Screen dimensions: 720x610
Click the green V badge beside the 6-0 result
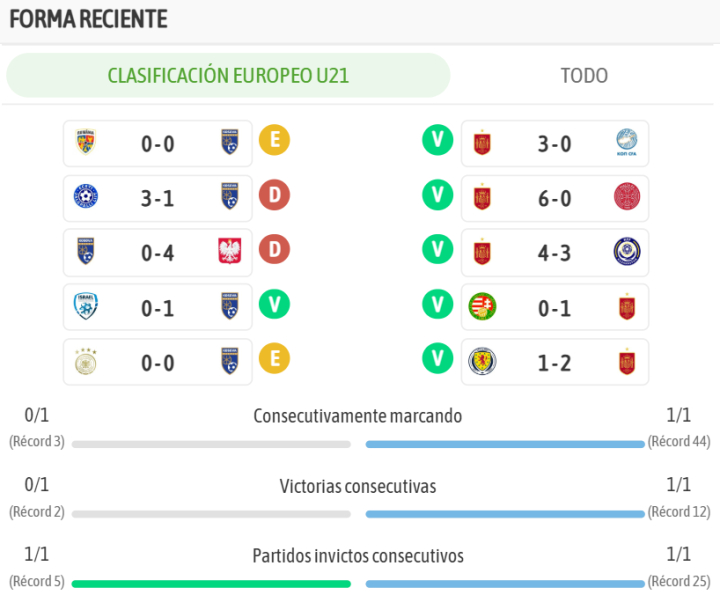pos(437,196)
